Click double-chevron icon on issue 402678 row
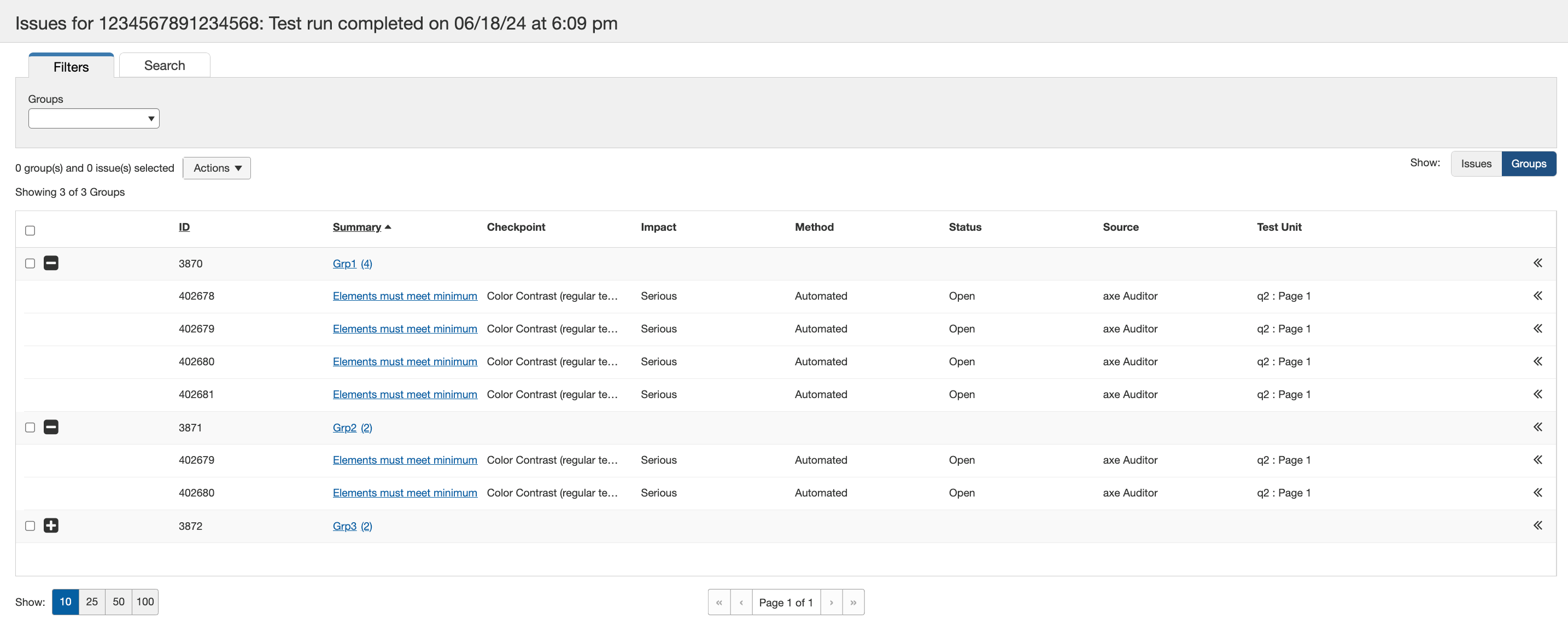 pos(1537,296)
